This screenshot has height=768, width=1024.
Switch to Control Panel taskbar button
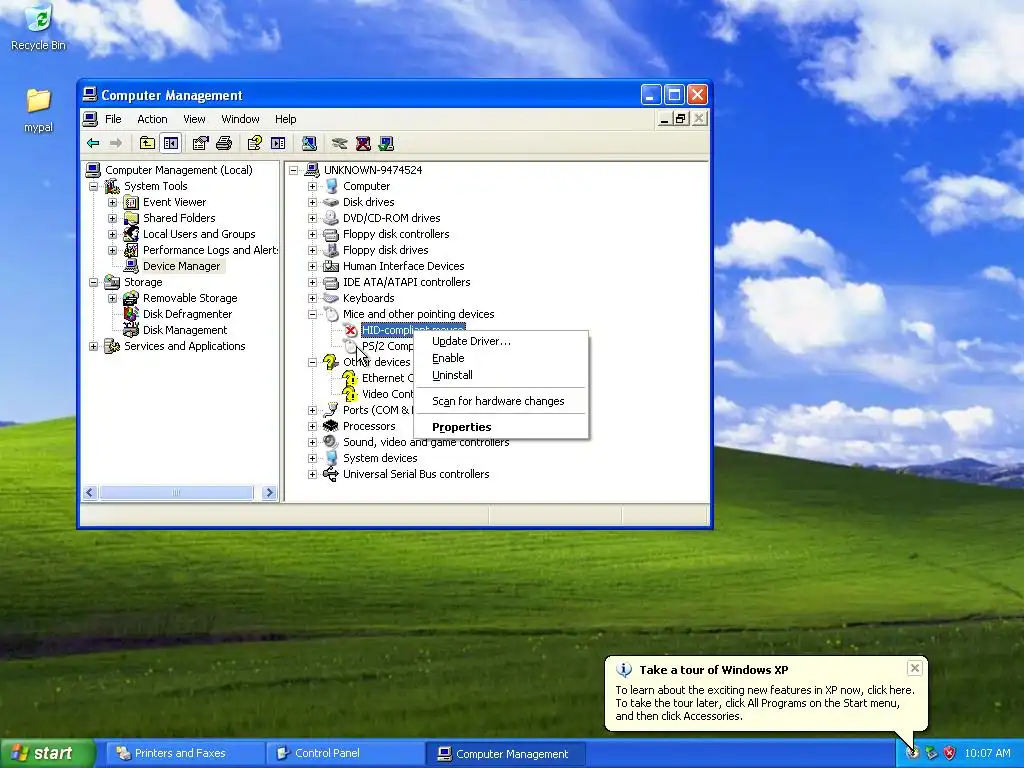pos(344,754)
